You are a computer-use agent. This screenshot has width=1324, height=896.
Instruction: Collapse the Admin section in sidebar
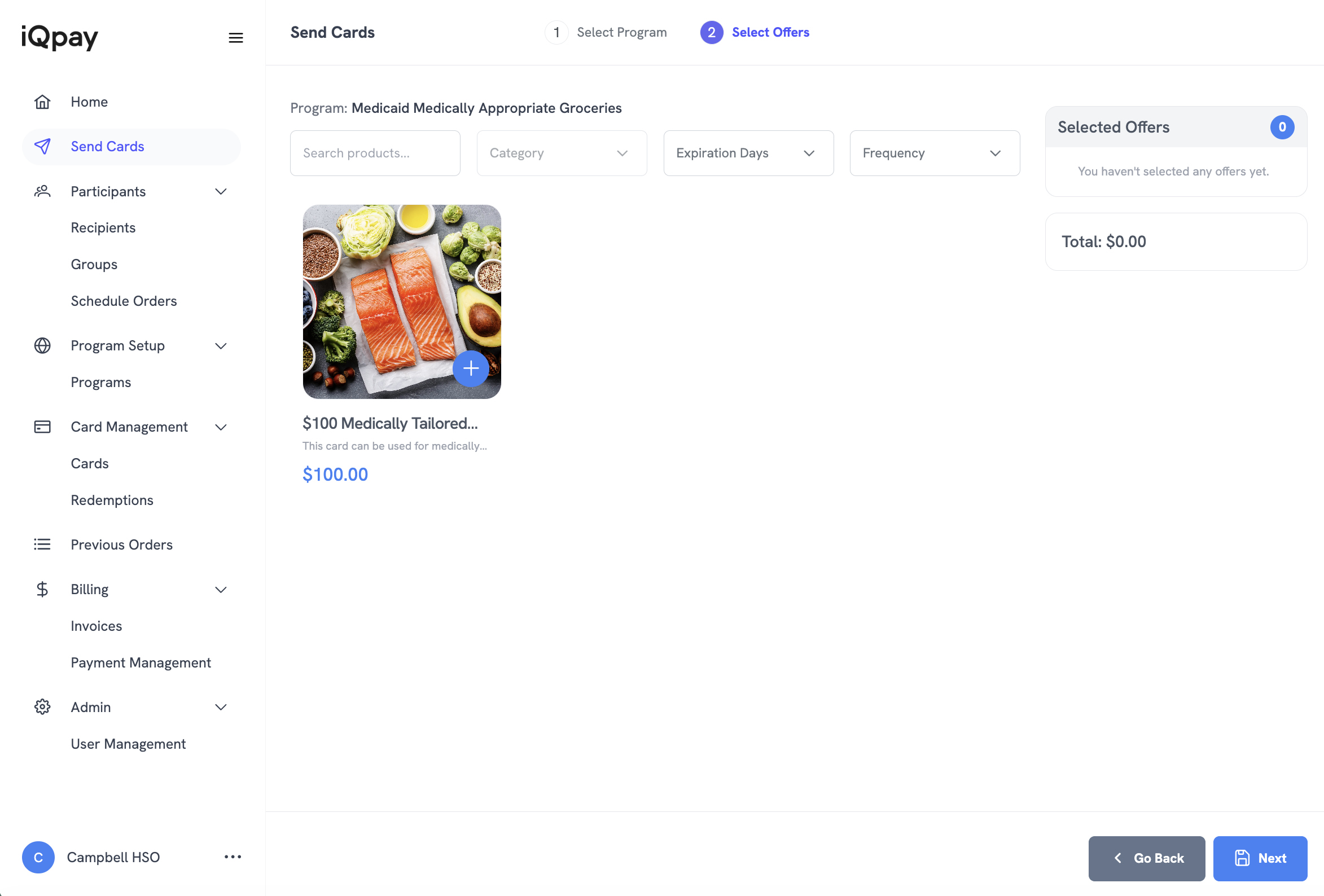221,706
